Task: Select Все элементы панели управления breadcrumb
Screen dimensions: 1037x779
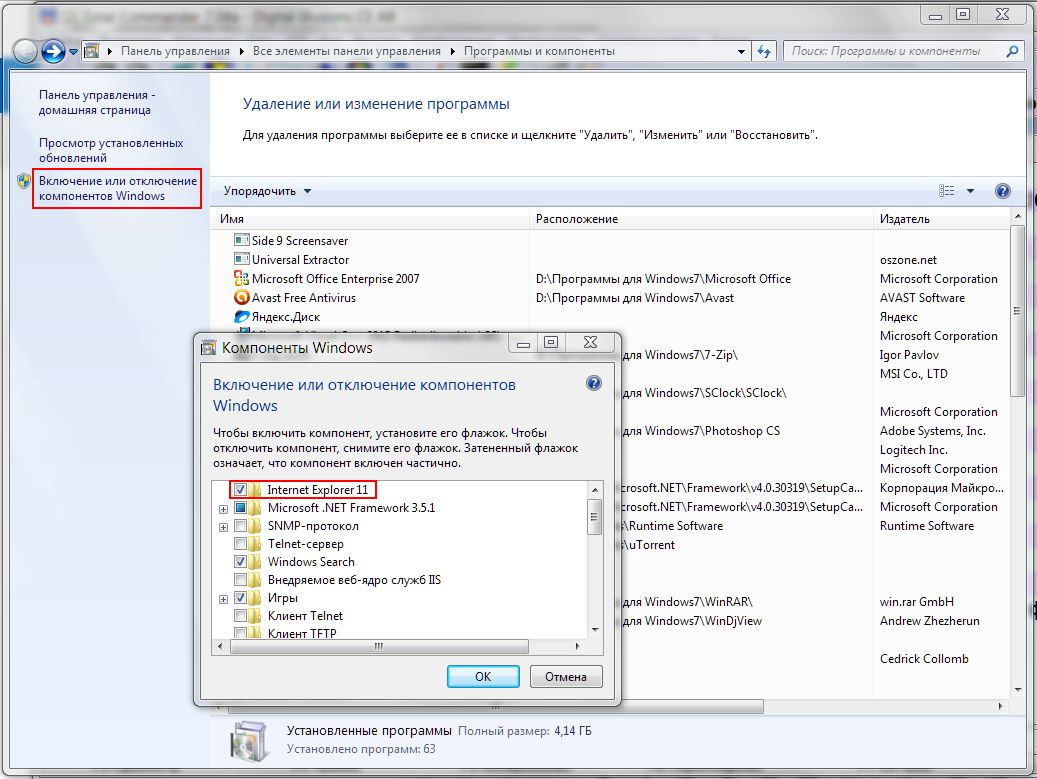Action: [347, 51]
